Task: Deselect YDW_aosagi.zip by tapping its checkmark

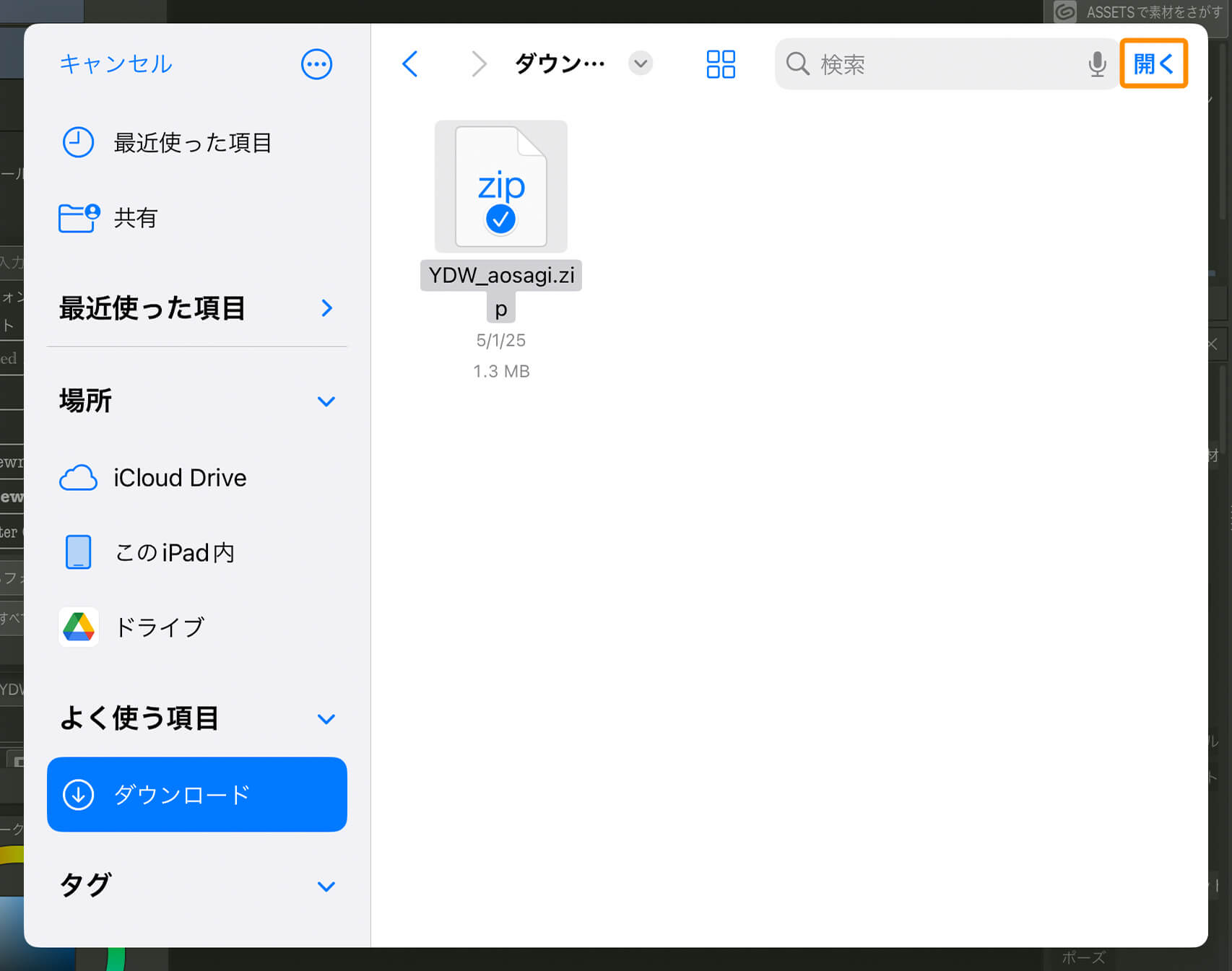Action: (500, 218)
